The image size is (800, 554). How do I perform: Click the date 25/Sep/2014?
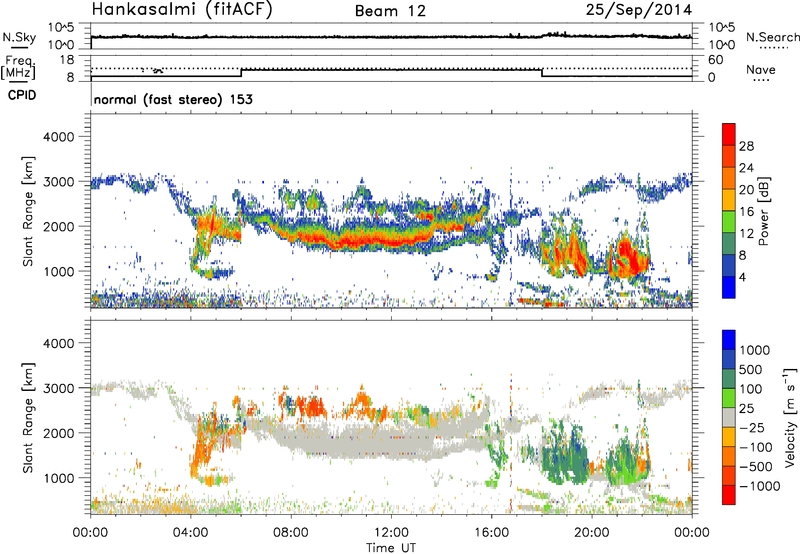pos(639,10)
